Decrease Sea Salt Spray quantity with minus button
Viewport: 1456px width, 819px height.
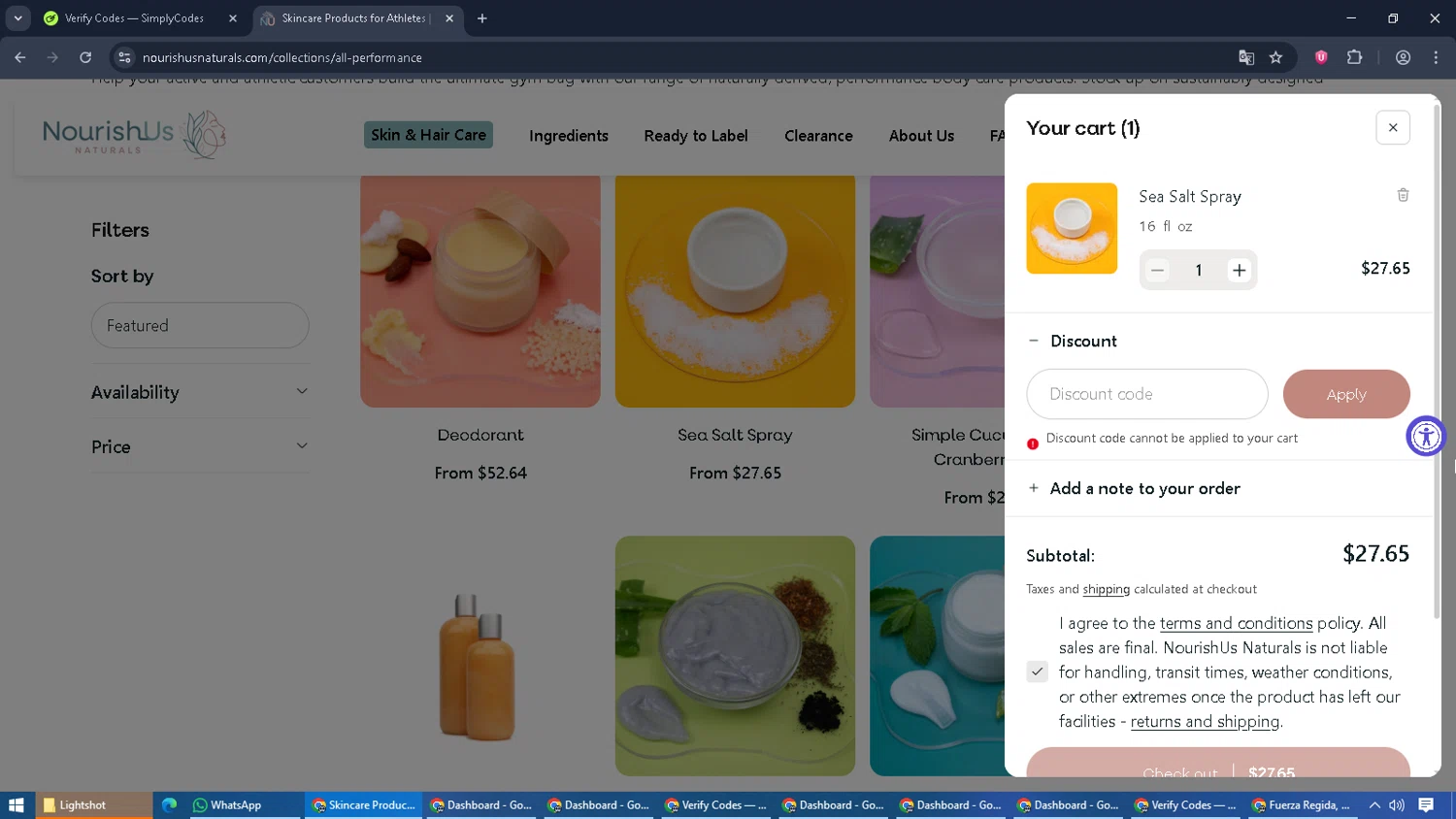pos(1157,271)
